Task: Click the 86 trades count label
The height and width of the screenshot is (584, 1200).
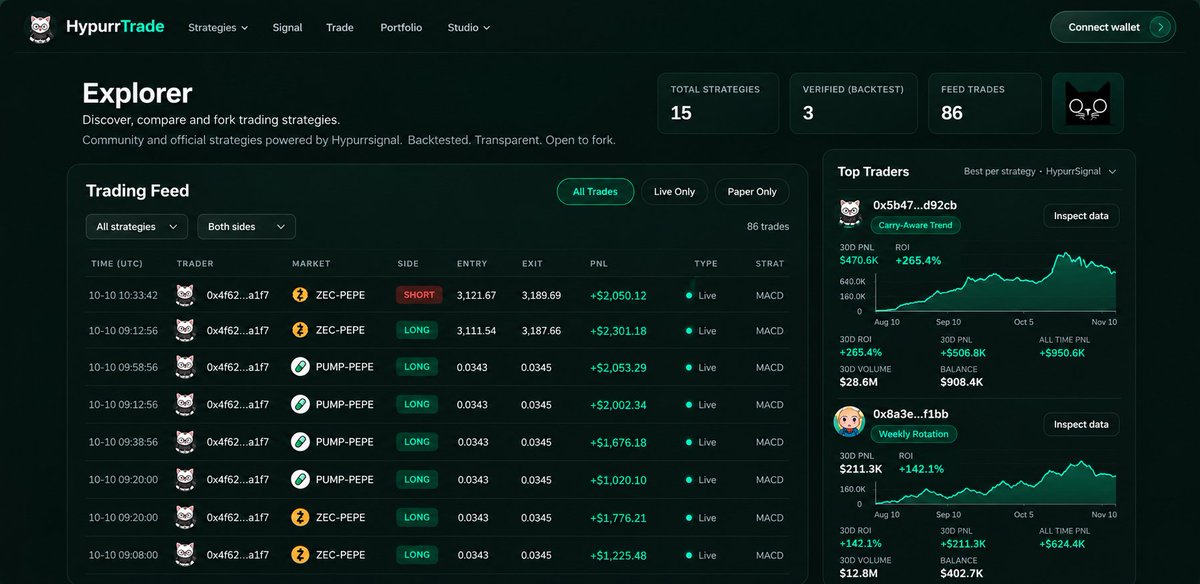Action: pyautogui.click(x=768, y=227)
